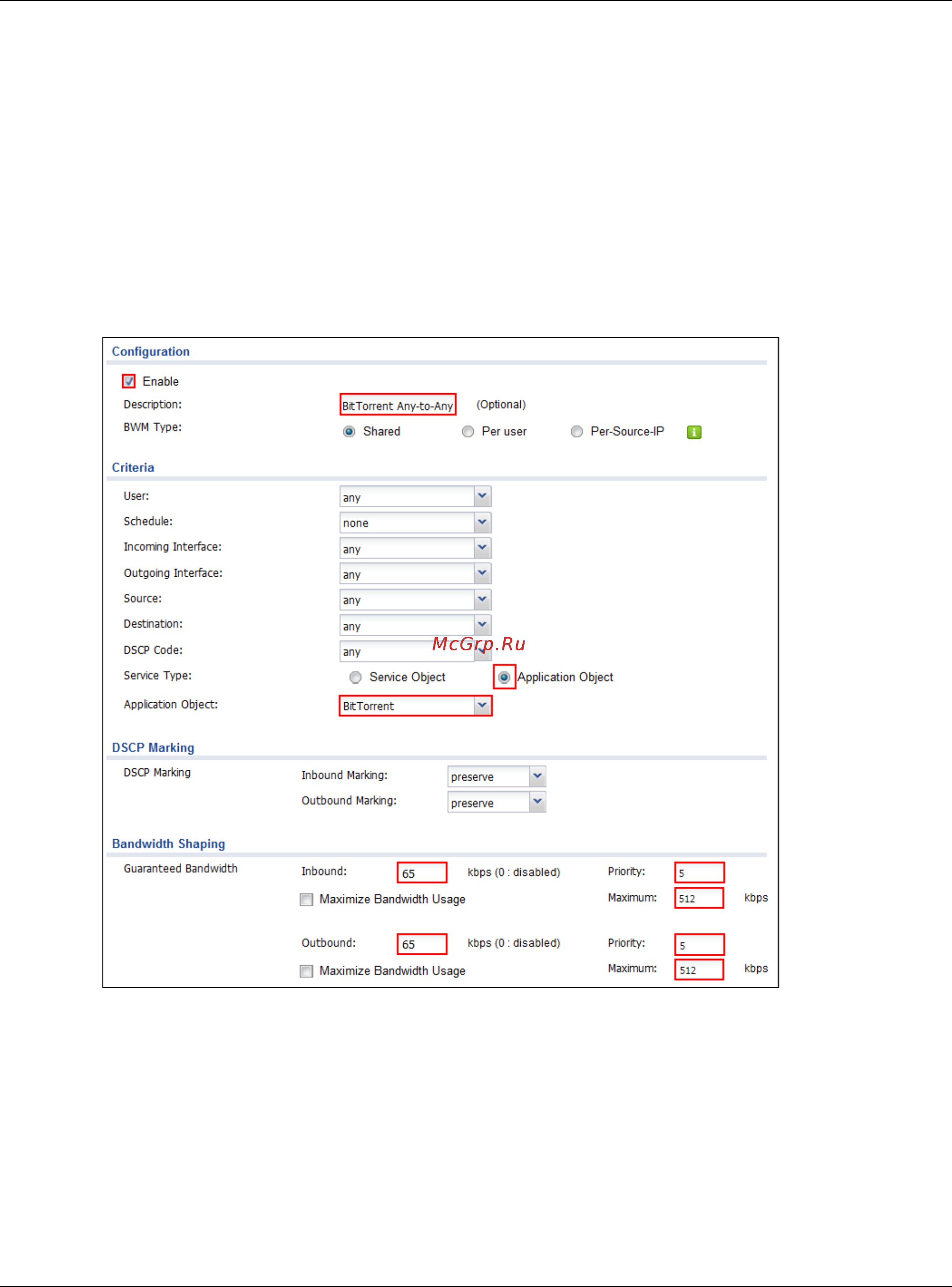Click the Outbound guaranteed bandwidth field

(422, 944)
